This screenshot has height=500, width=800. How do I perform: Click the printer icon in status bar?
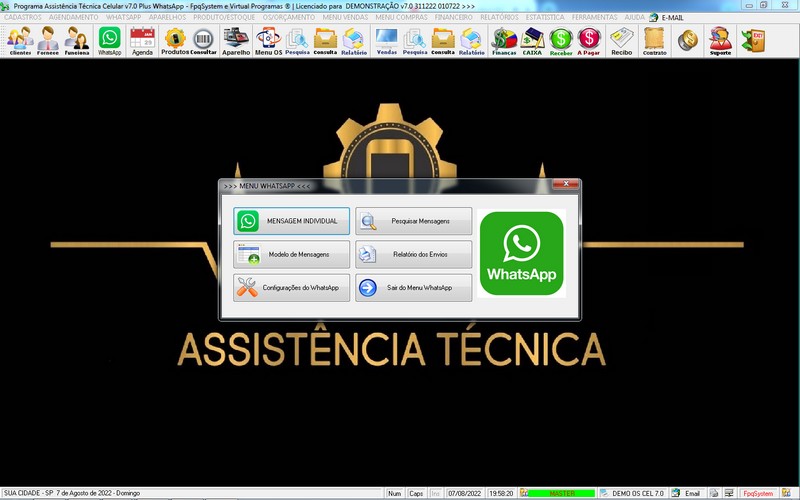(x=714, y=493)
